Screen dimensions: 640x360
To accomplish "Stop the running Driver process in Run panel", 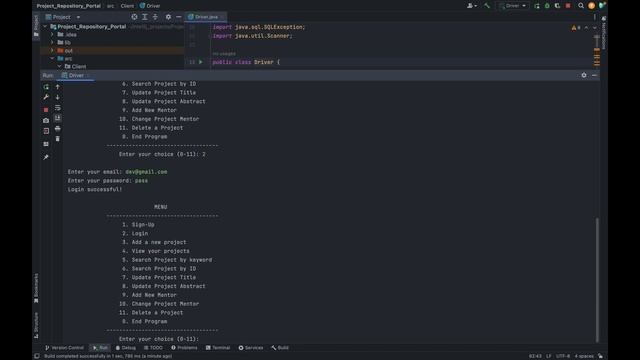I will pyautogui.click(x=46, y=110).
